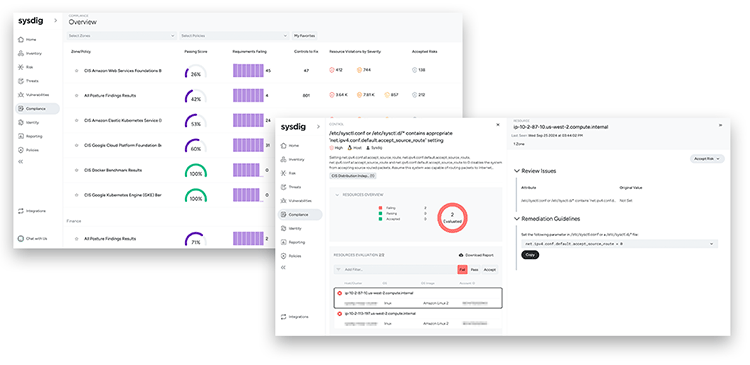This screenshot has height=365, width=750.
Task: Open Chat with Us in the Overview sidebar
Action: pos(33,238)
